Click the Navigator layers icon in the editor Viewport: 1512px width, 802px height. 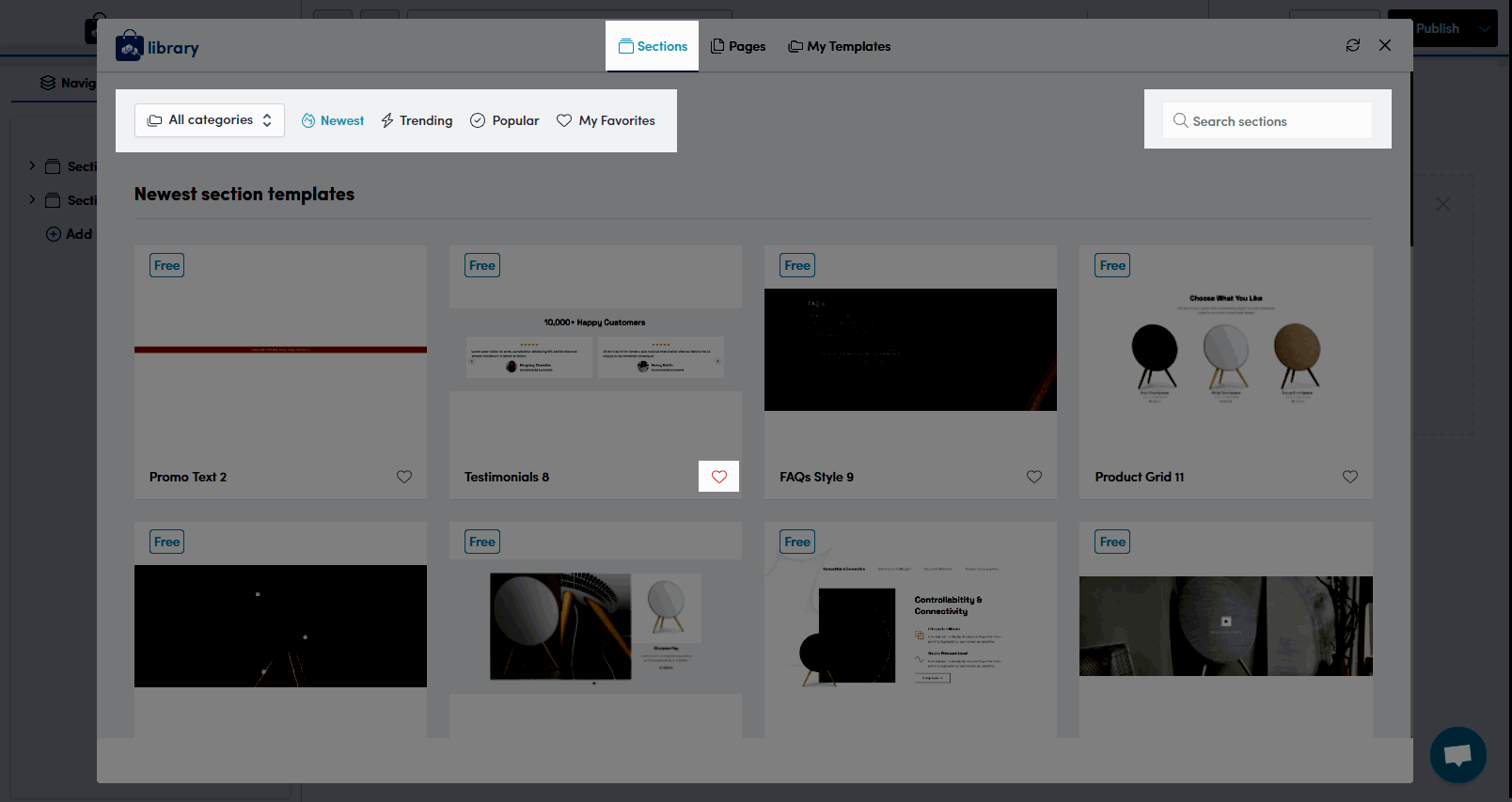point(47,83)
